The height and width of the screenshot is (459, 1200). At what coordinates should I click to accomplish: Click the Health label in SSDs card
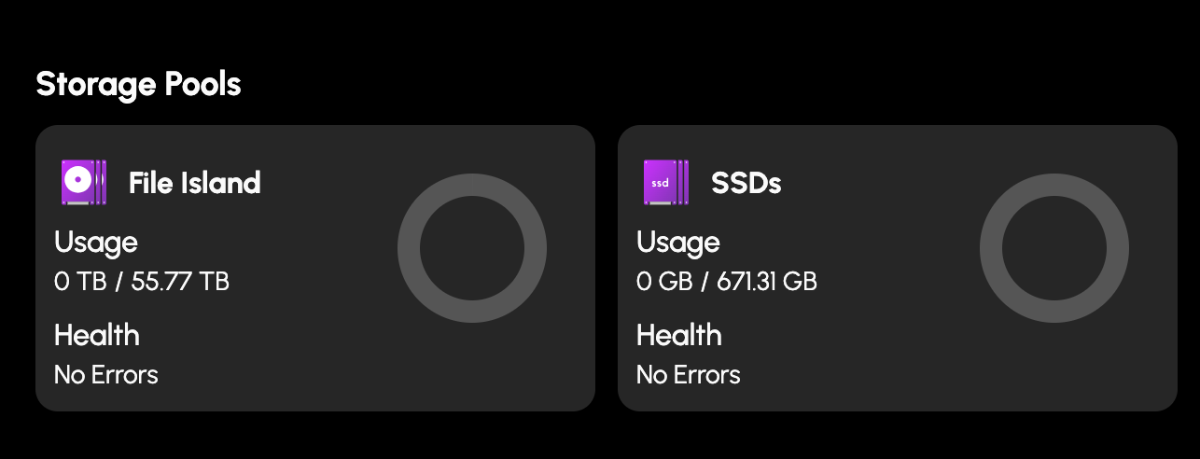pyautogui.click(x=679, y=335)
